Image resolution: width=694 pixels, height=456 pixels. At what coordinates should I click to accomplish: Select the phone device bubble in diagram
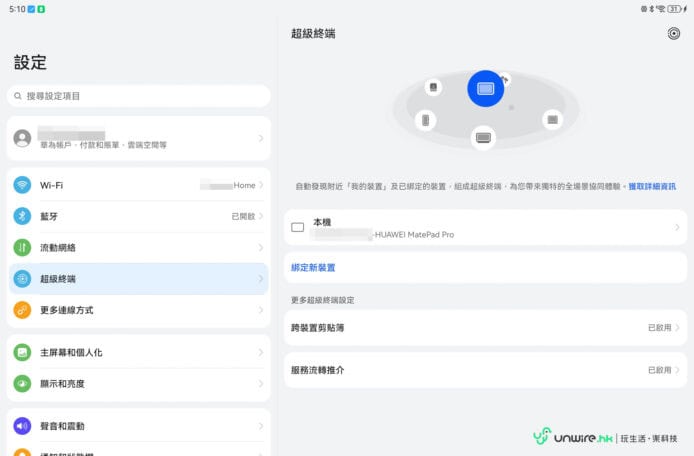coord(425,121)
